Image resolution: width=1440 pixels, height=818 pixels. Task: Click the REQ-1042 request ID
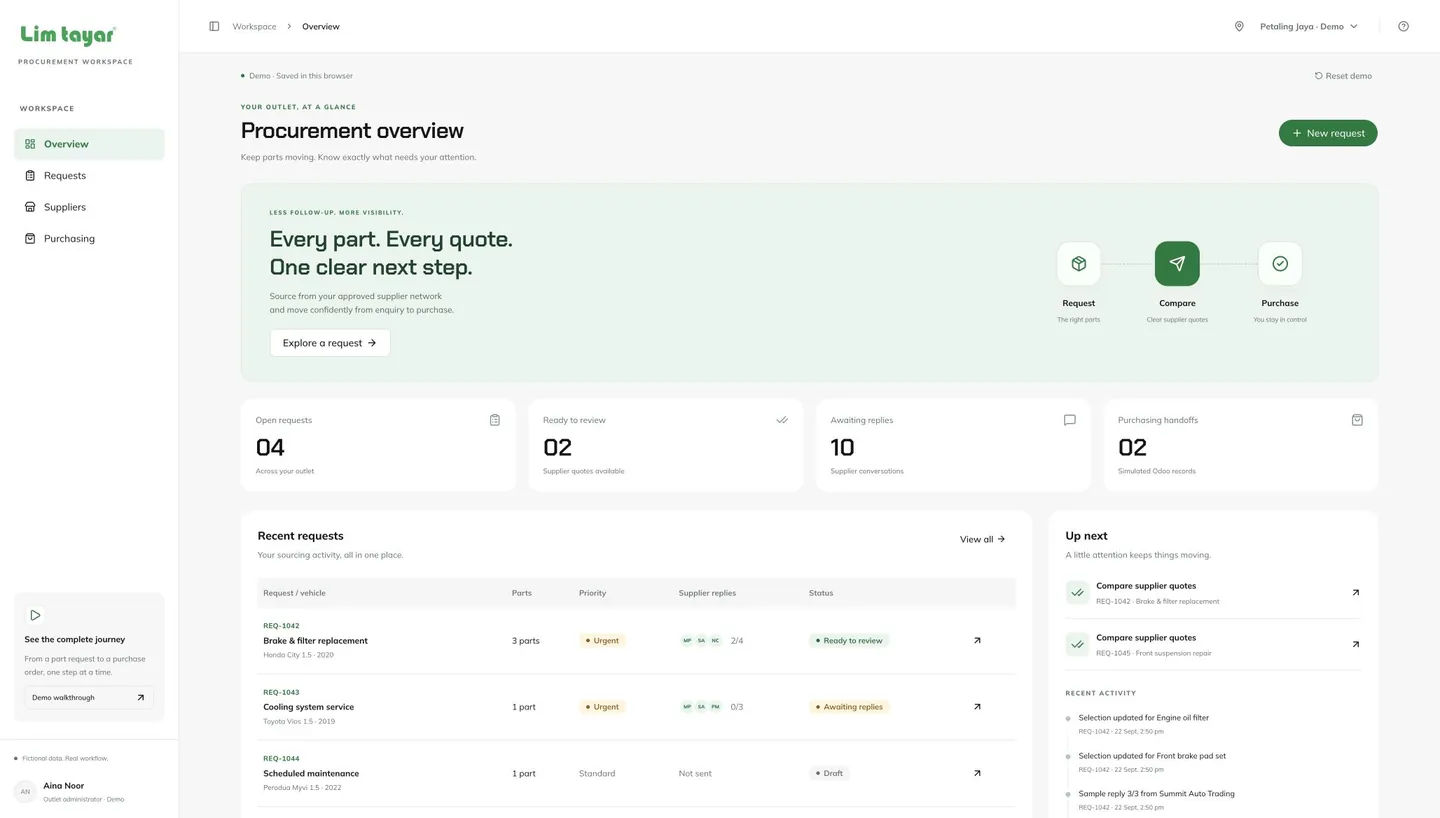(281, 626)
